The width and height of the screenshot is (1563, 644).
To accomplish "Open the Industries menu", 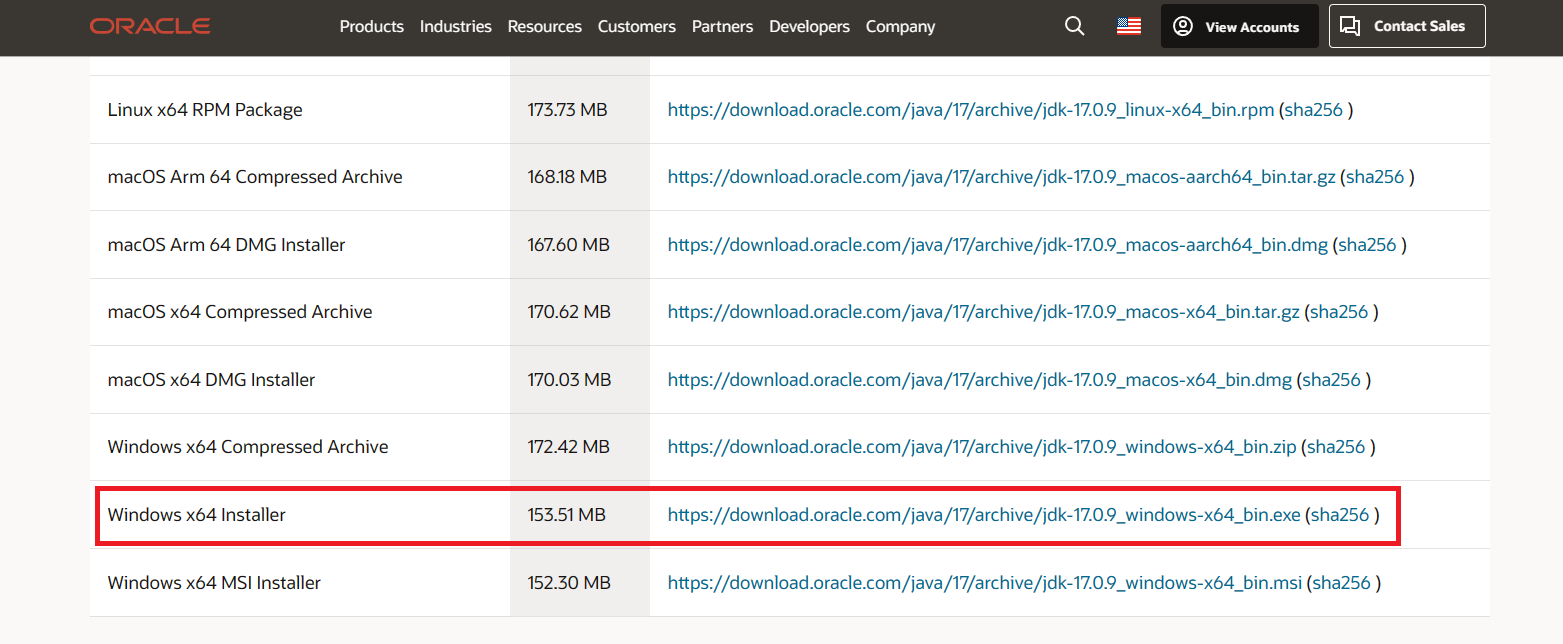I will 456,27.
